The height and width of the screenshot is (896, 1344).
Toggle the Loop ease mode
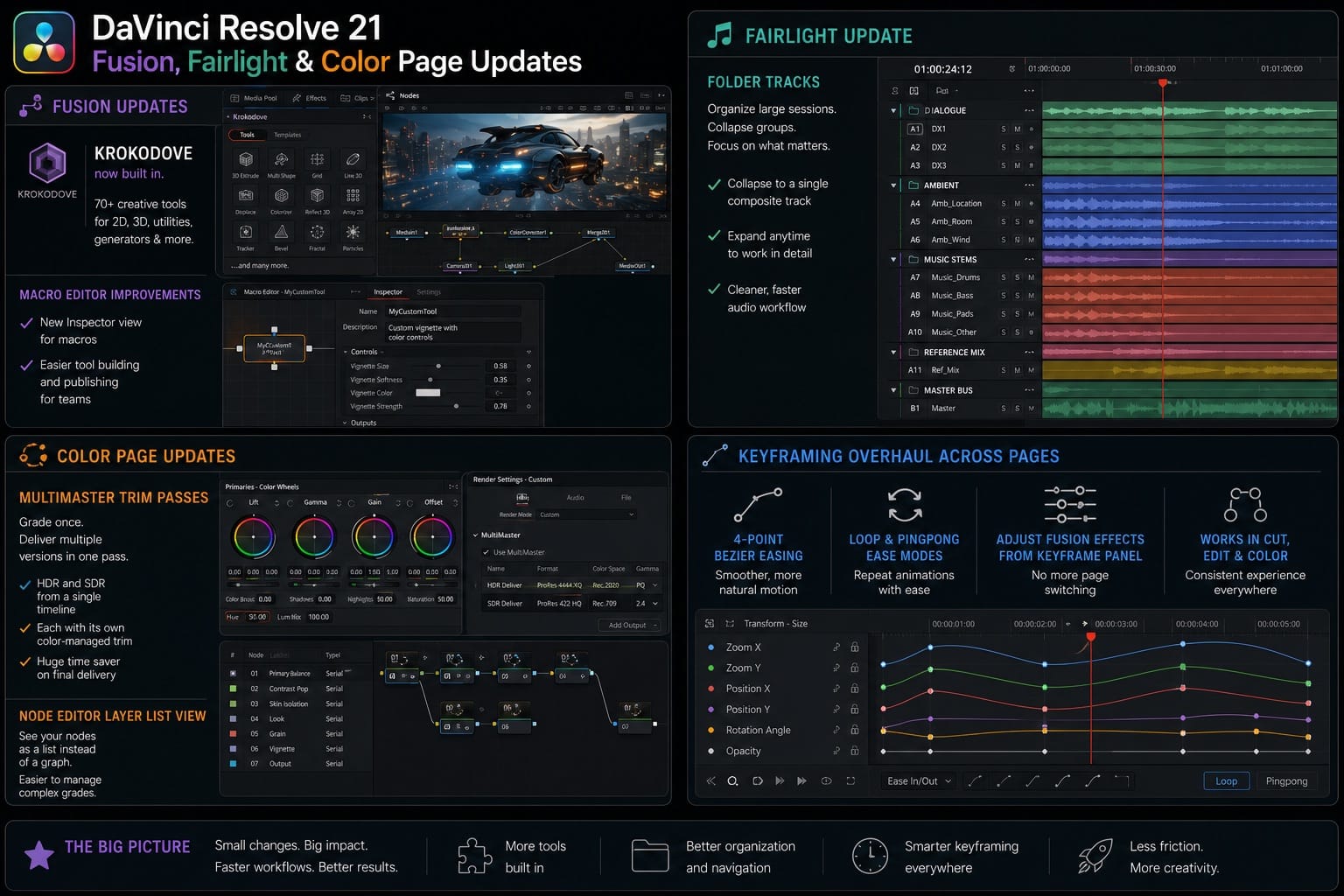coord(1226,781)
